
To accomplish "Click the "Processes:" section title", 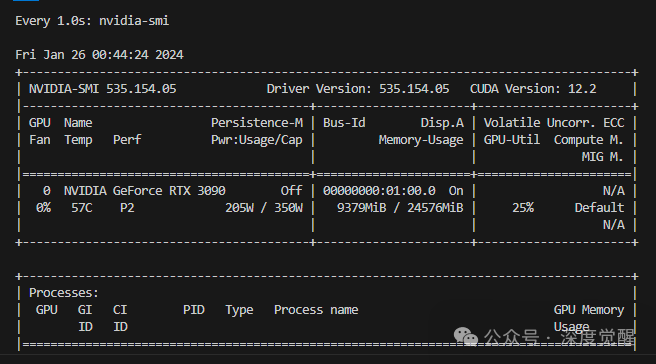I will click(64, 293).
